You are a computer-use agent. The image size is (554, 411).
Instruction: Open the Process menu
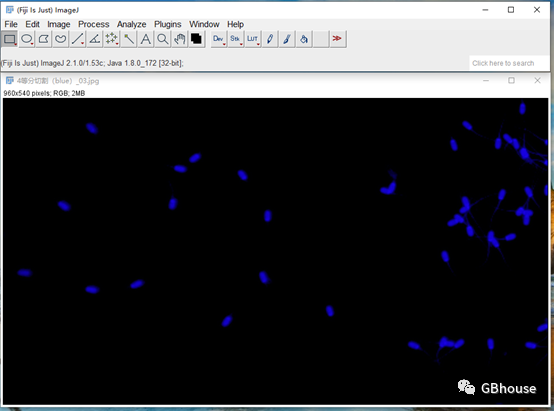pyautogui.click(x=94, y=24)
